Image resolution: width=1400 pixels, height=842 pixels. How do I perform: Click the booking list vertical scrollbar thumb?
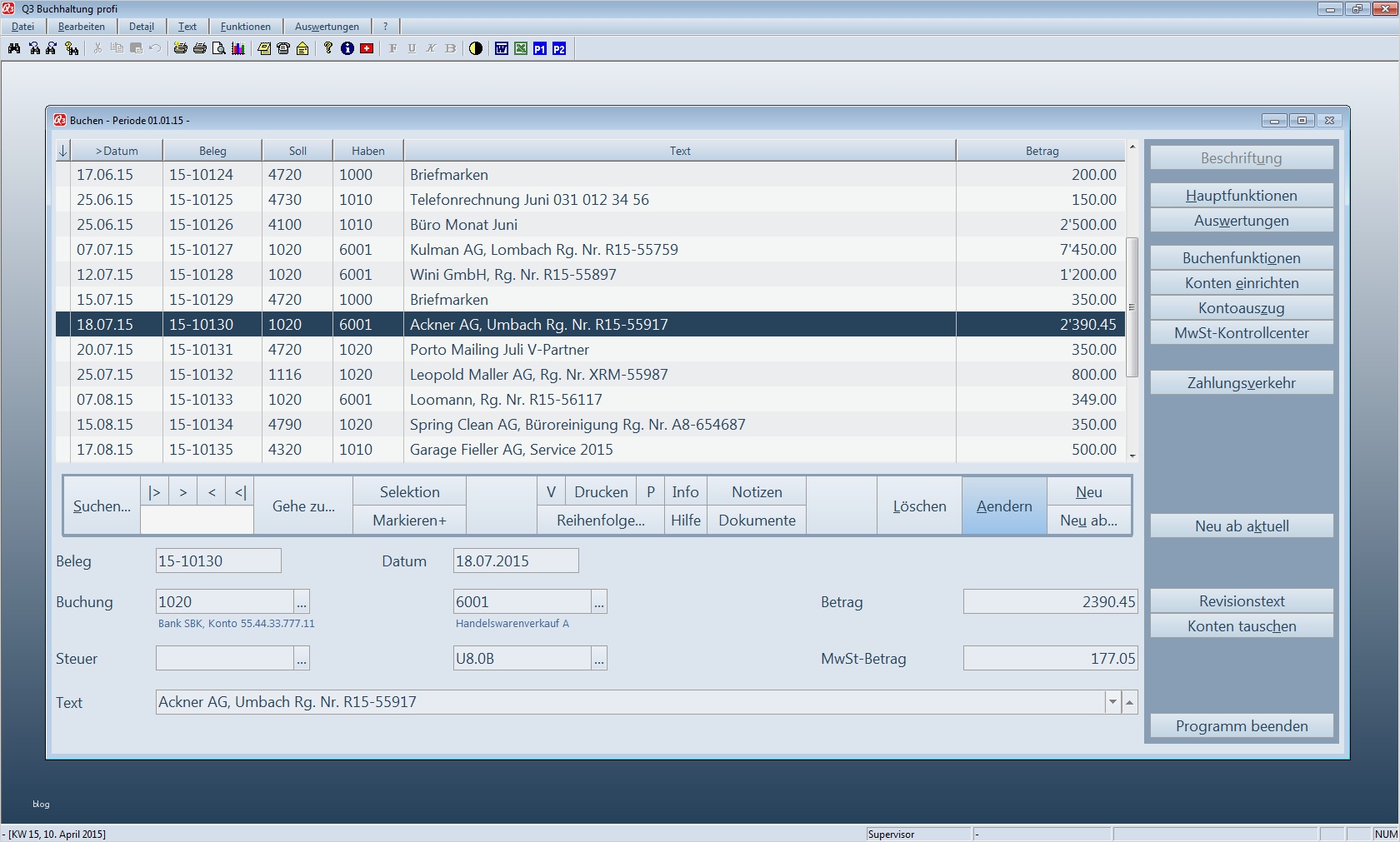1132,307
